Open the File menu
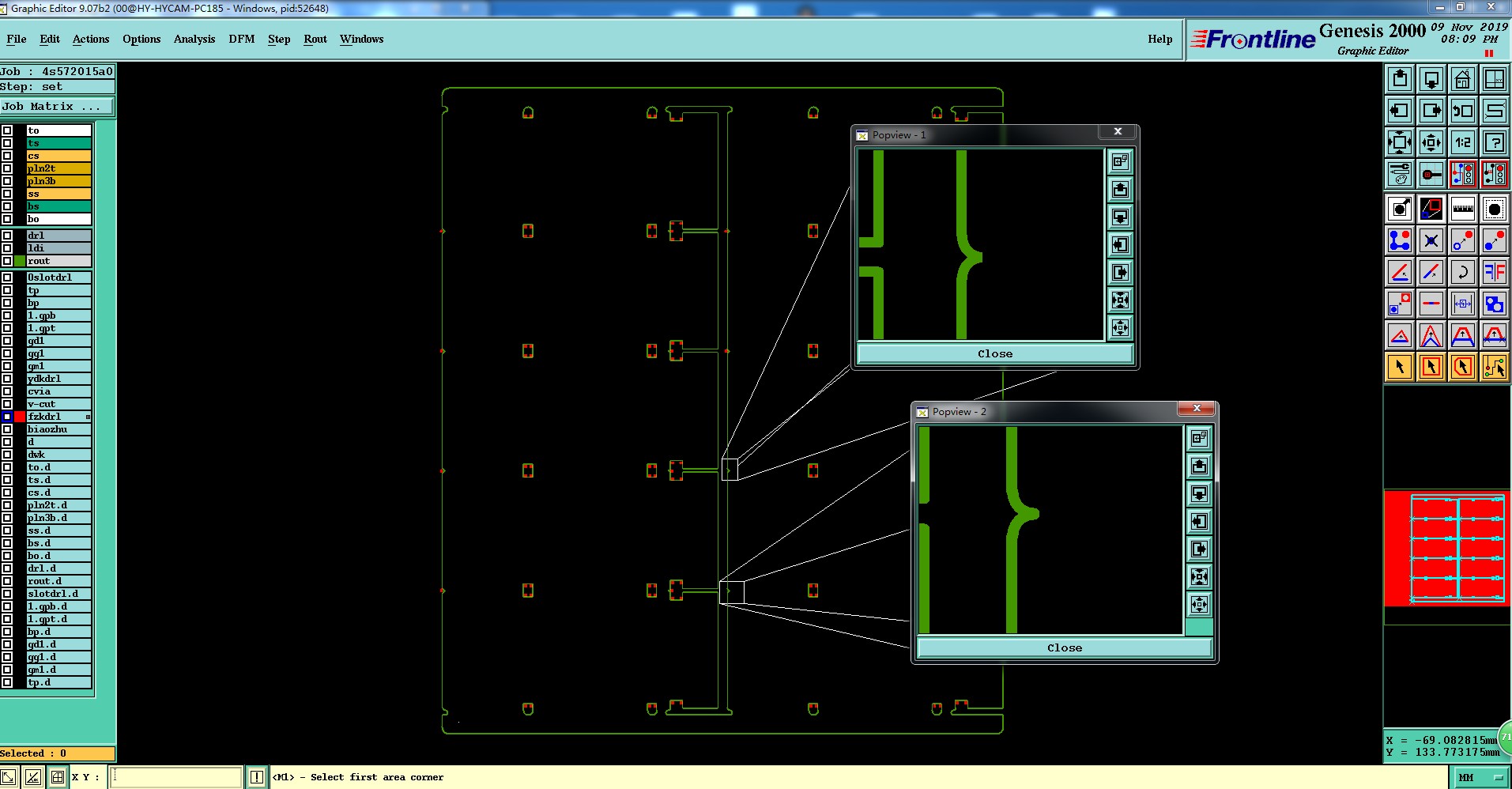Screen dimensions: 1512x789 pos(17,39)
